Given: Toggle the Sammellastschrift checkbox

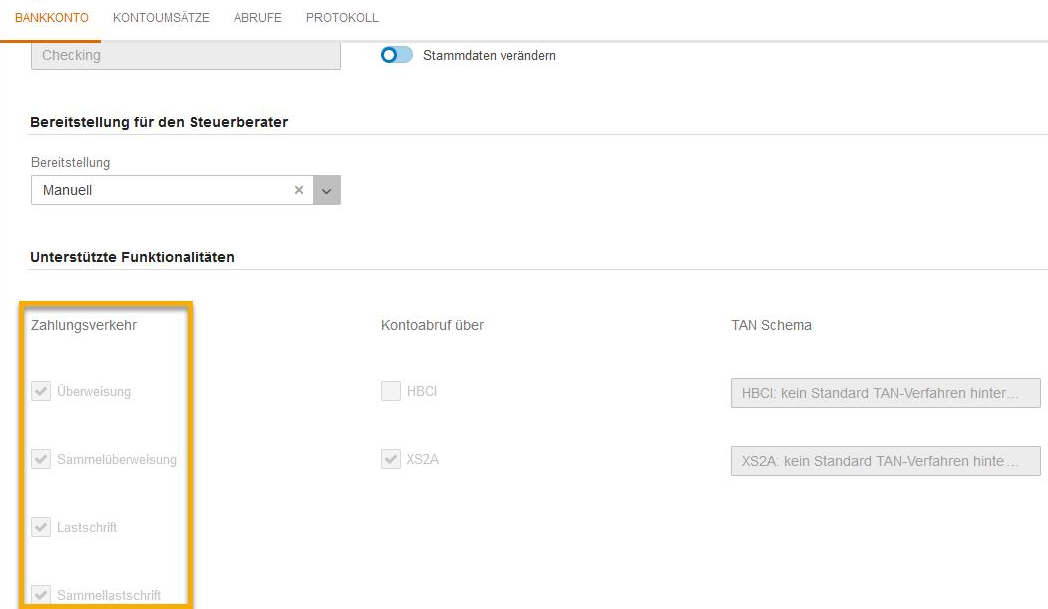Looking at the screenshot, I should click(41, 595).
